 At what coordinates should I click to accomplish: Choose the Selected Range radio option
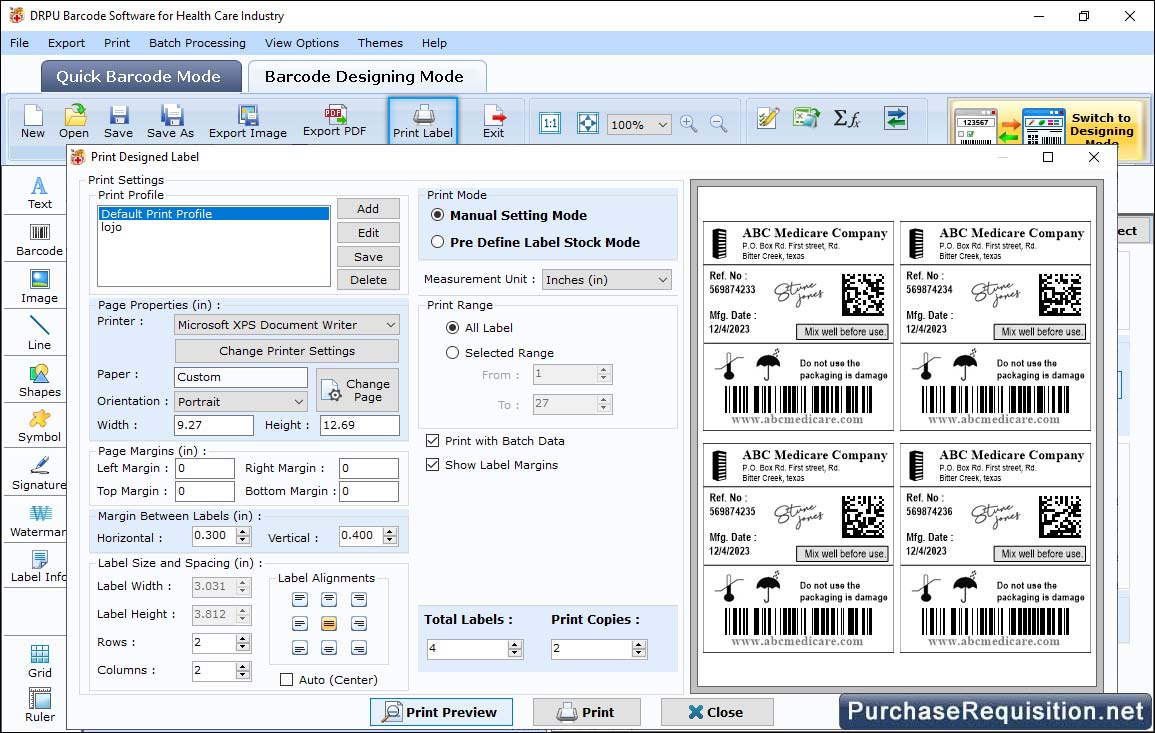(453, 353)
